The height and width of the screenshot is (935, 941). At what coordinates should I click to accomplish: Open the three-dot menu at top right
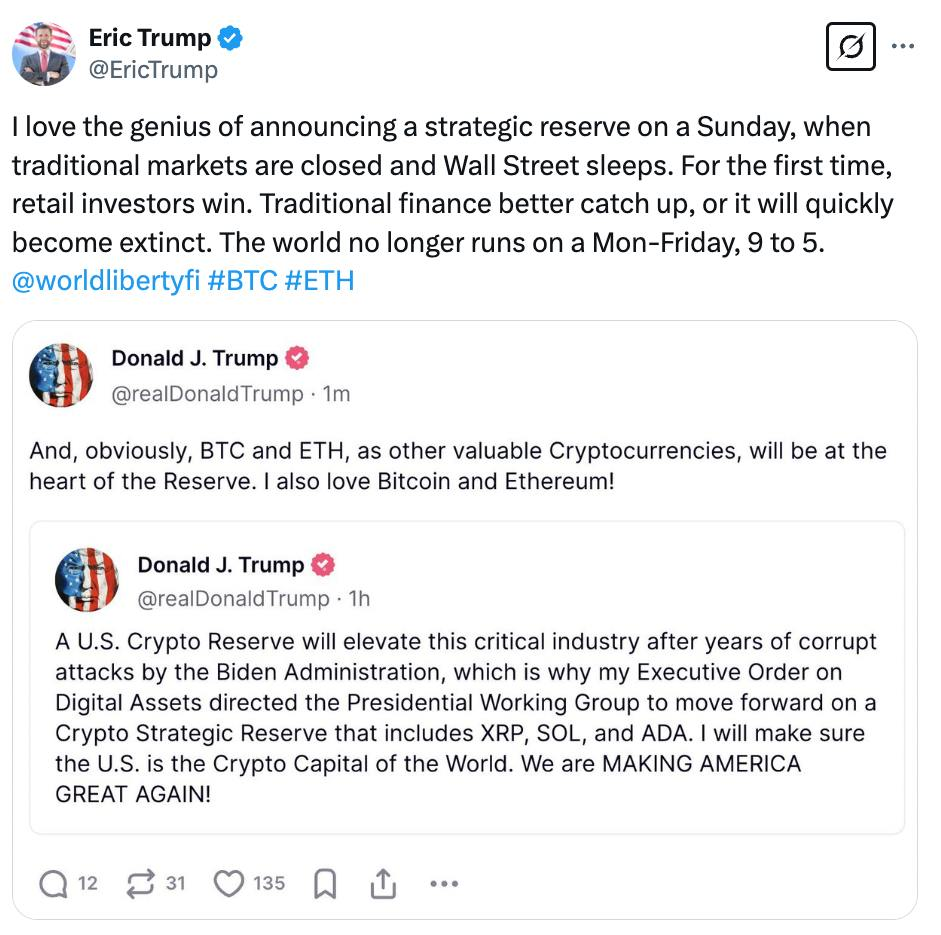pyautogui.click(x=902, y=46)
